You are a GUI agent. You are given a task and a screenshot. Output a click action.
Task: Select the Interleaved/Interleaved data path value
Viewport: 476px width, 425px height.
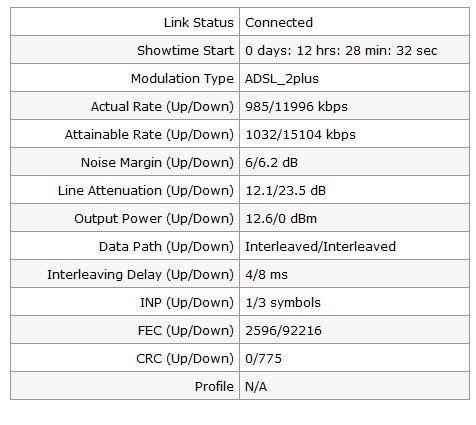coord(320,247)
